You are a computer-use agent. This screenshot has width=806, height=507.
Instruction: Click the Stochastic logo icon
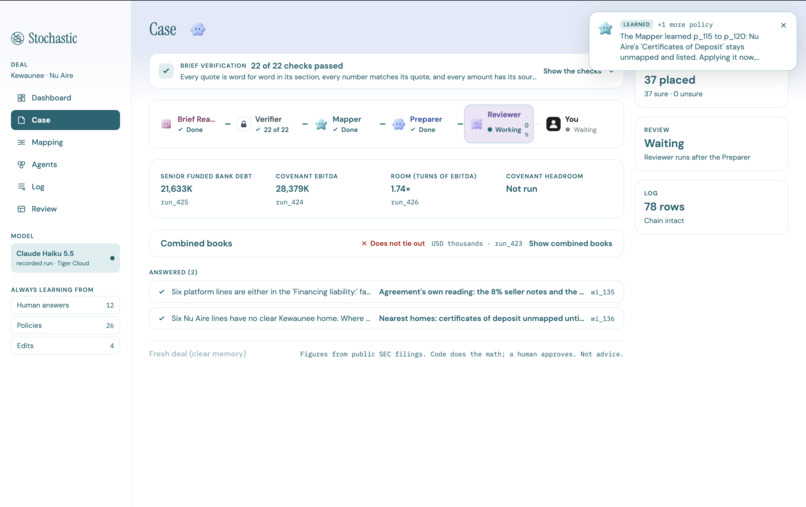pyautogui.click(x=17, y=38)
